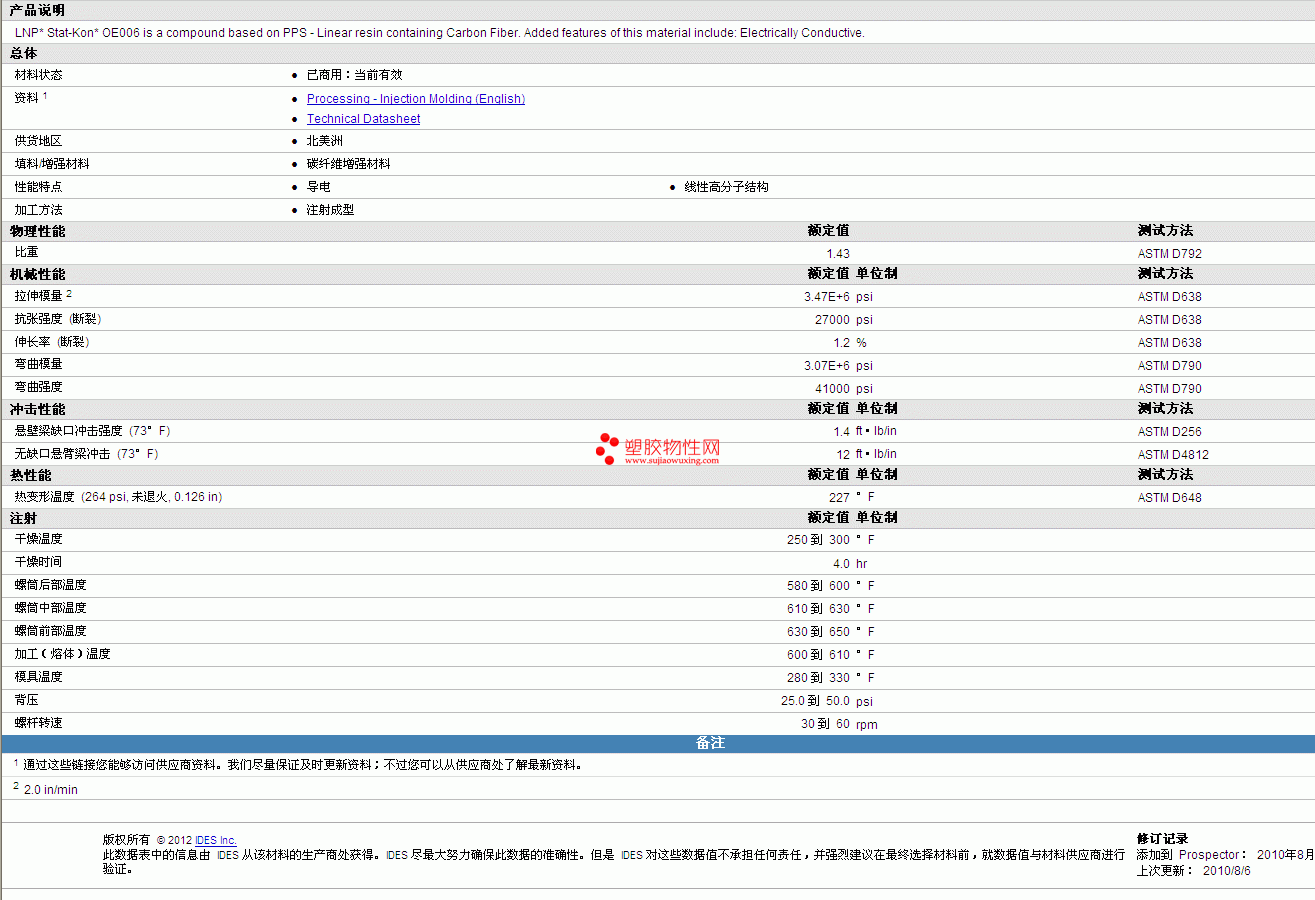Select the 冲击性能 section header
Screen dimensions: 1315x900
tap(38, 410)
